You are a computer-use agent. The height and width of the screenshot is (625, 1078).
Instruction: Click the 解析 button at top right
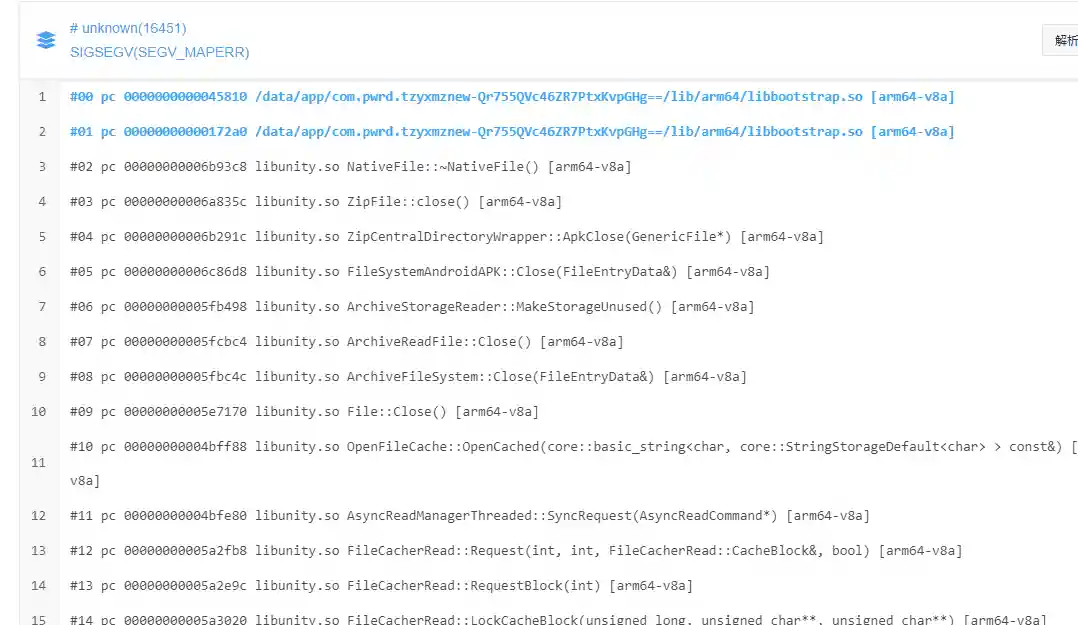[1061, 41]
